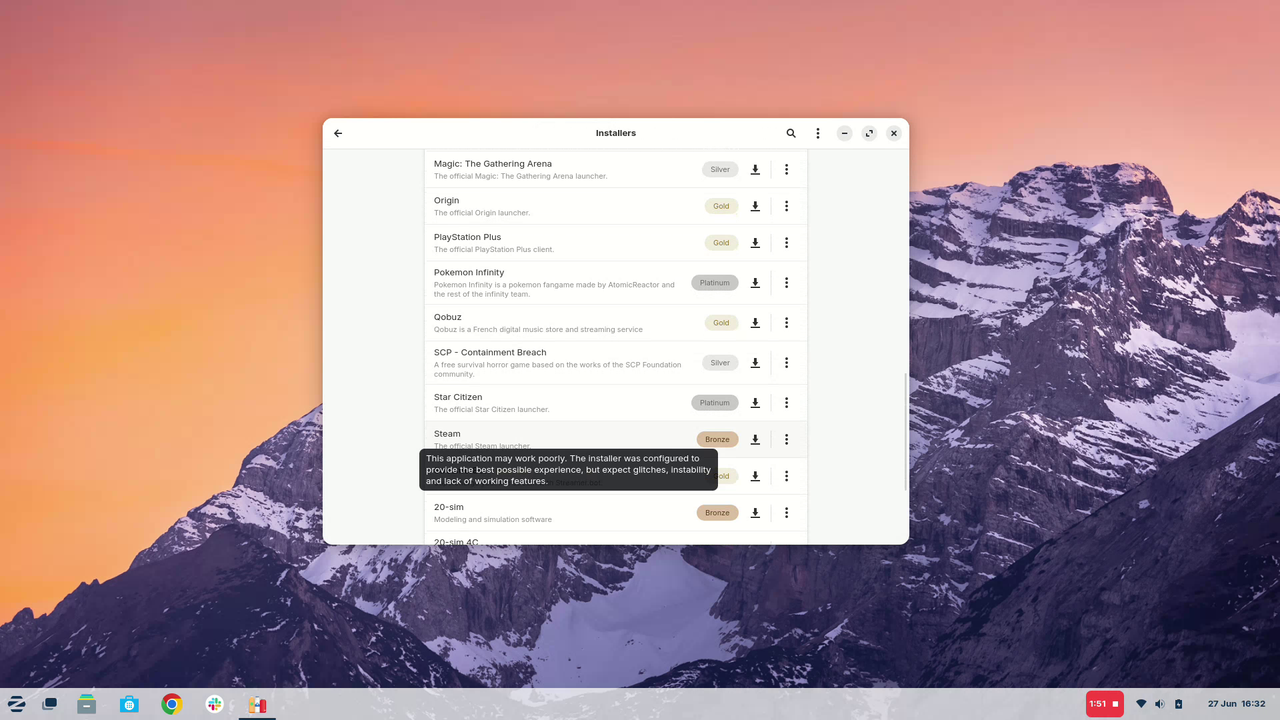Viewport: 1280px width, 720px height.
Task: Open Slack from the taskbar
Action: [214, 704]
